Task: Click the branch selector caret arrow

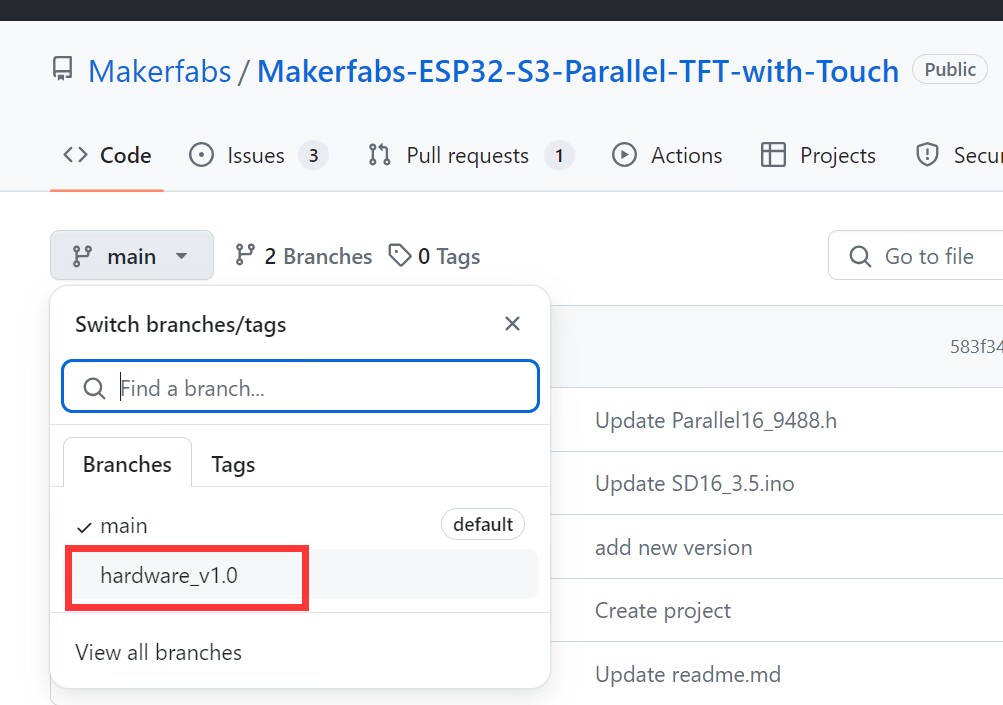Action: [182, 256]
